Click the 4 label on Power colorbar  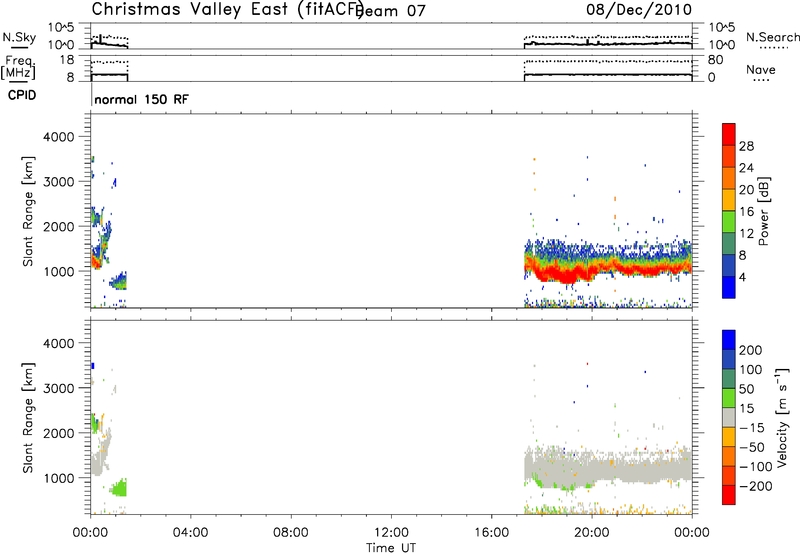[x=742, y=278]
